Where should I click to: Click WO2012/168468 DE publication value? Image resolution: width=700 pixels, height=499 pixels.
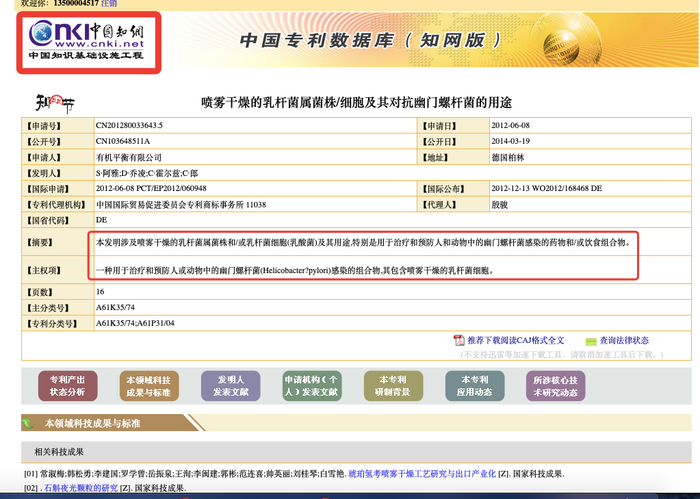point(546,188)
